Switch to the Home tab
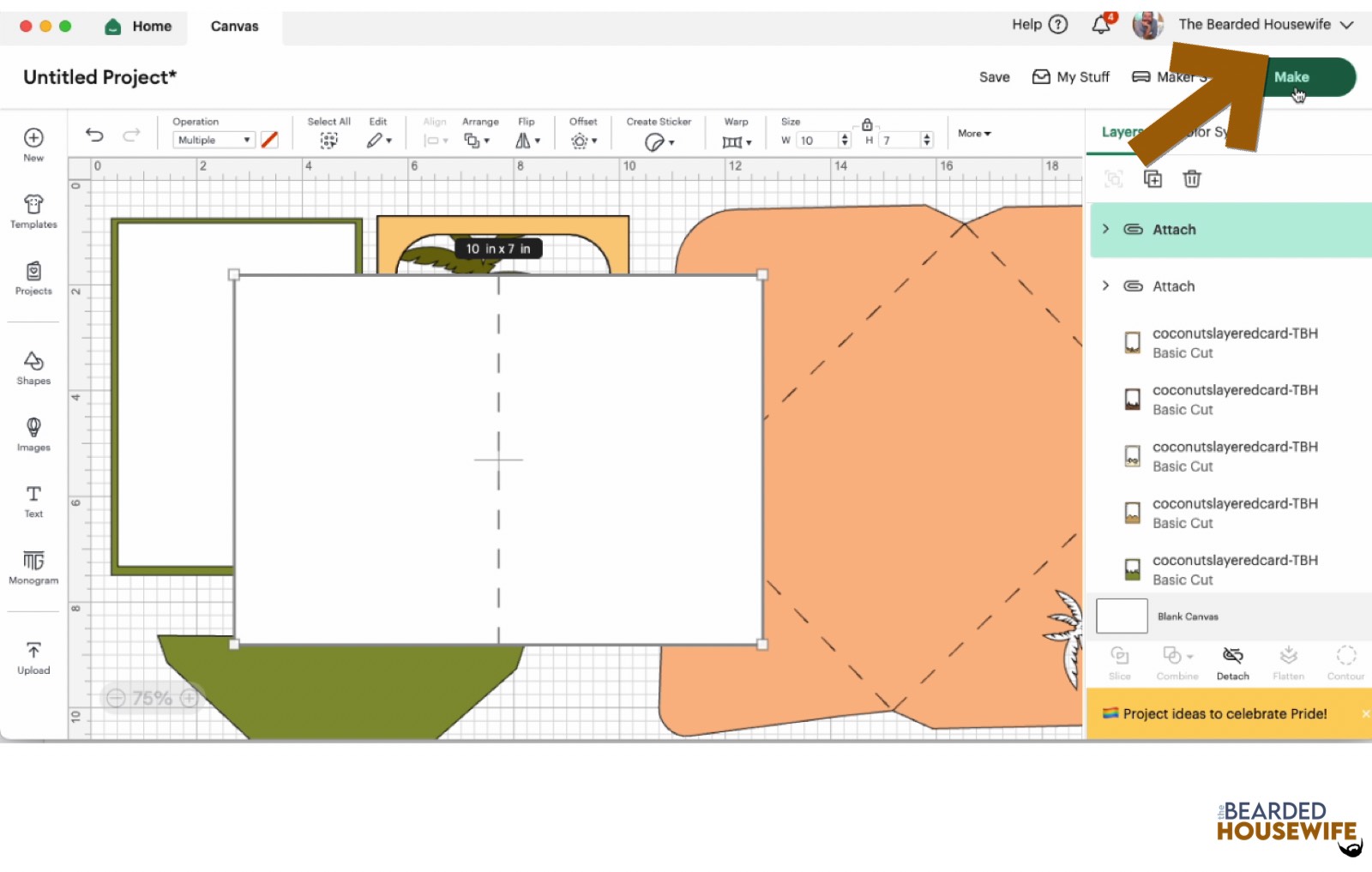This screenshot has height=872, width=1372. click(x=139, y=27)
